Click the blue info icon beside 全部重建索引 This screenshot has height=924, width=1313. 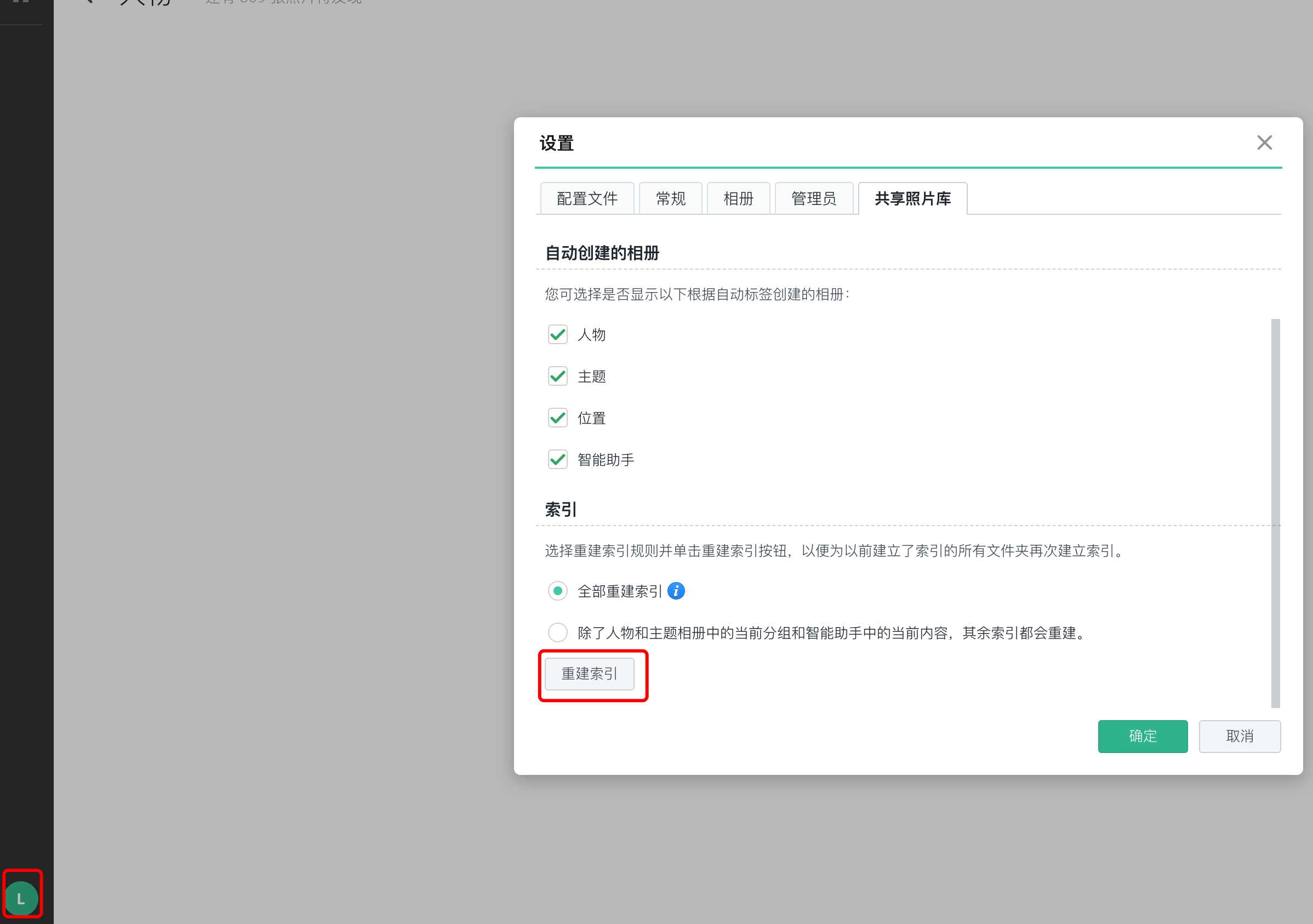(676, 591)
